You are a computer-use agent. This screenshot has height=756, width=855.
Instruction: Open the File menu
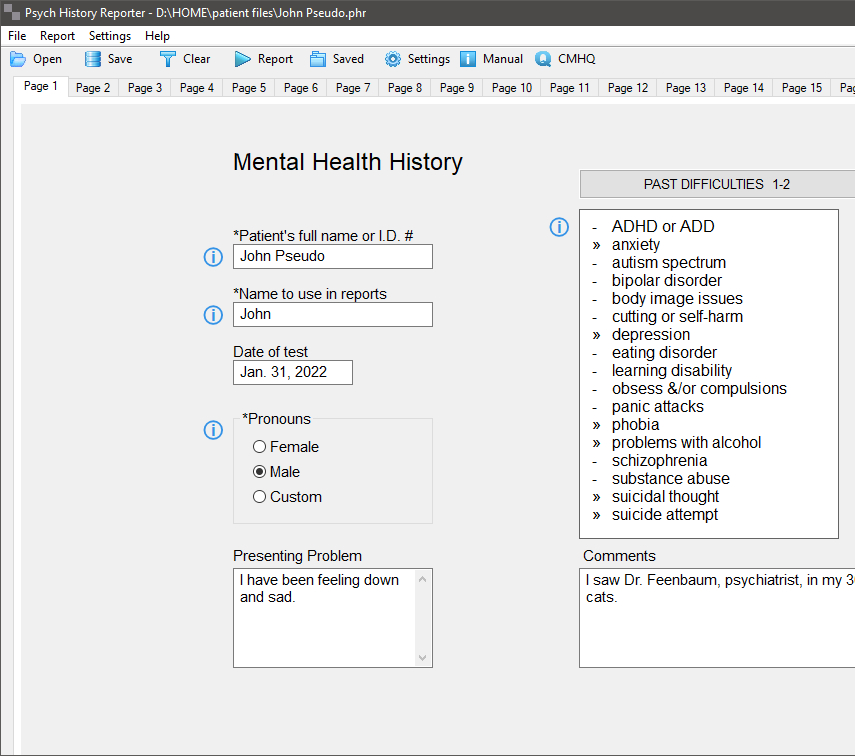pos(17,36)
